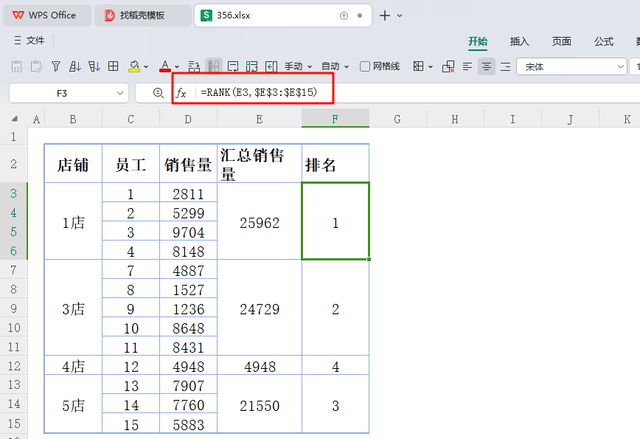640x439 pixels.
Task: Click into the formula bar RANK formula
Action: 259,93
